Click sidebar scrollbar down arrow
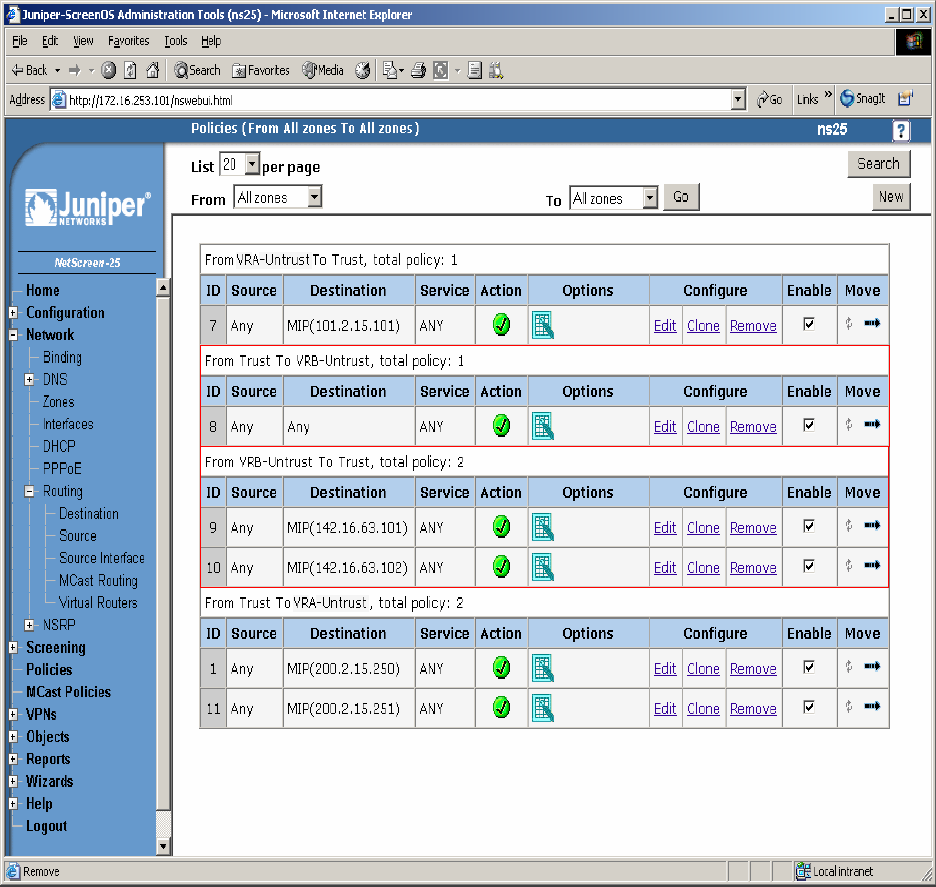The height and width of the screenshot is (887, 936). click(x=164, y=846)
